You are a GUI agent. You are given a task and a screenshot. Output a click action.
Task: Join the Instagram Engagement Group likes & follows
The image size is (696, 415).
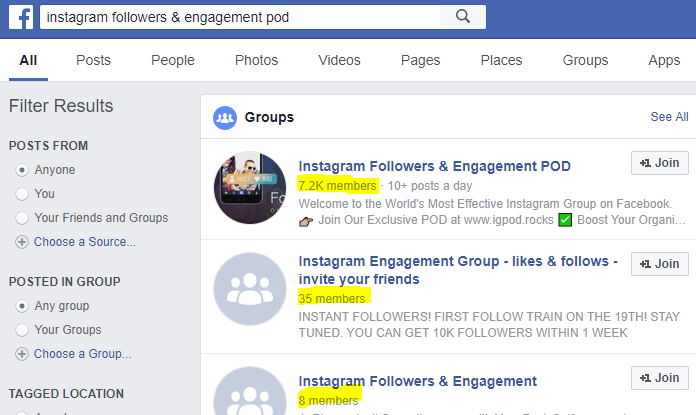pyautogui.click(x=660, y=264)
